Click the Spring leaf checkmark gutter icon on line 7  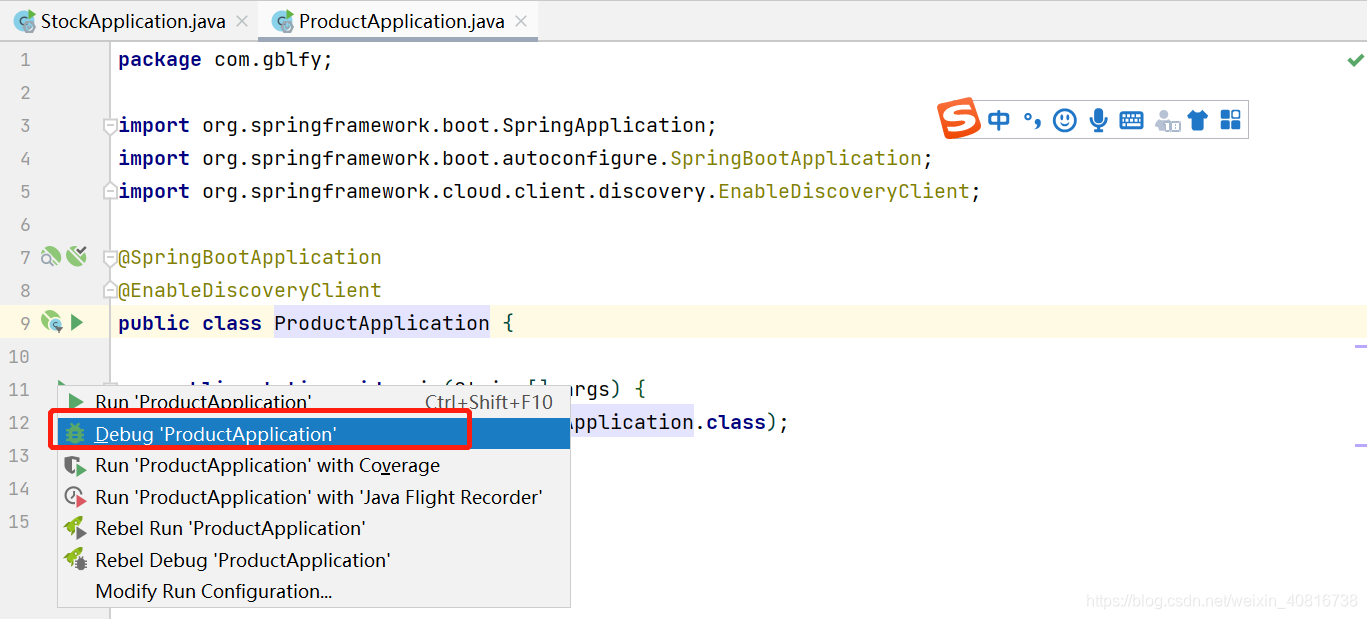[77, 257]
